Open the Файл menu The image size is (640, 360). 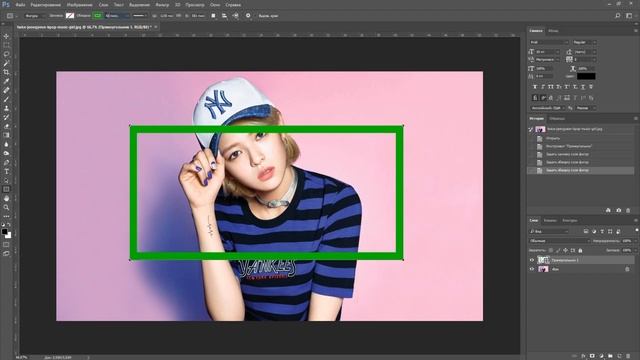20,5
